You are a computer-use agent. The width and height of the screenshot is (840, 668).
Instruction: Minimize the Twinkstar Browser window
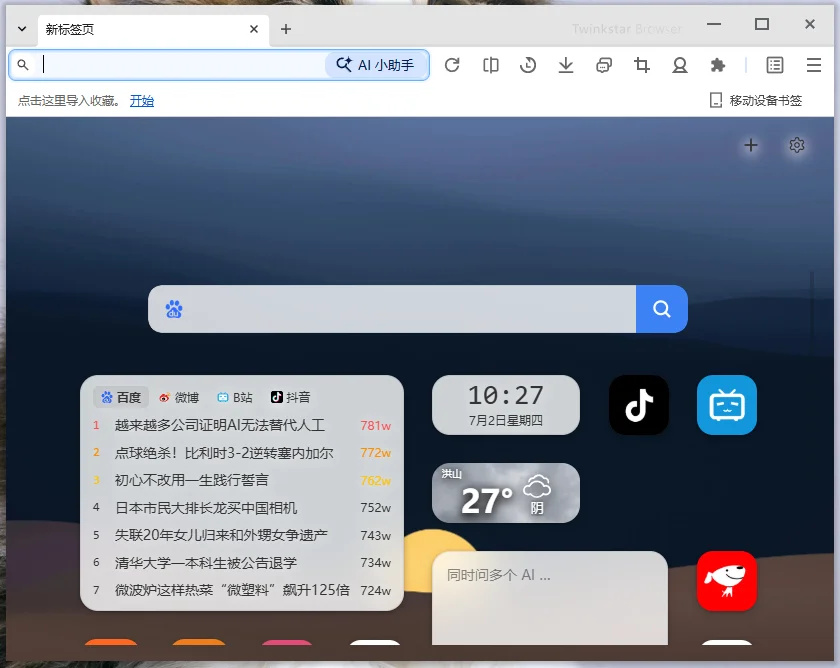tap(714, 24)
